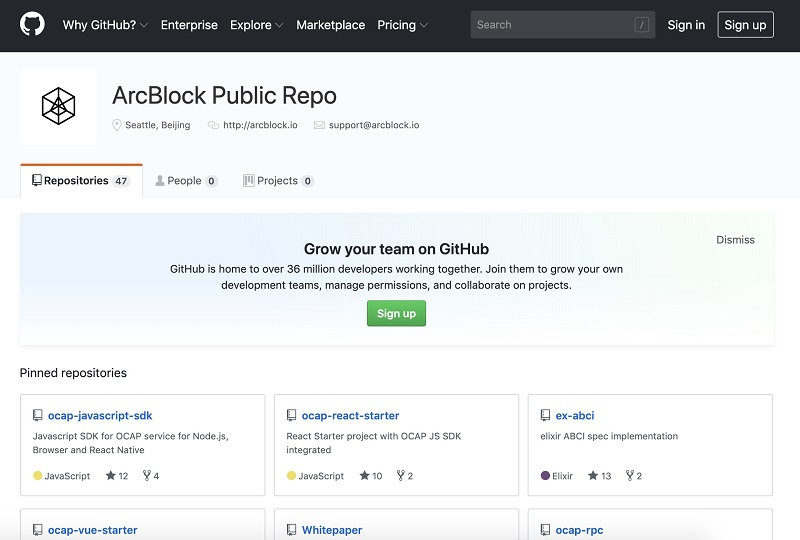
Task: Click the Grow your team on GitHub heading
Action: coord(396,249)
